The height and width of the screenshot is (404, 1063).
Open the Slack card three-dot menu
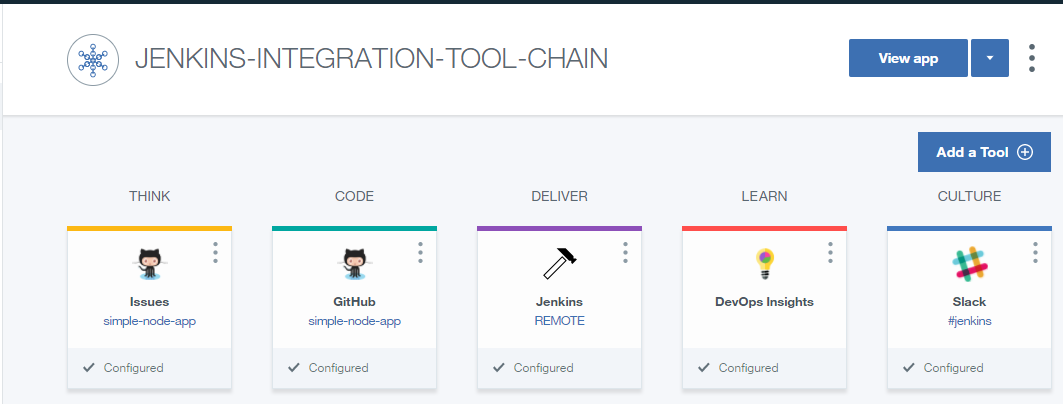coord(1035,252)
